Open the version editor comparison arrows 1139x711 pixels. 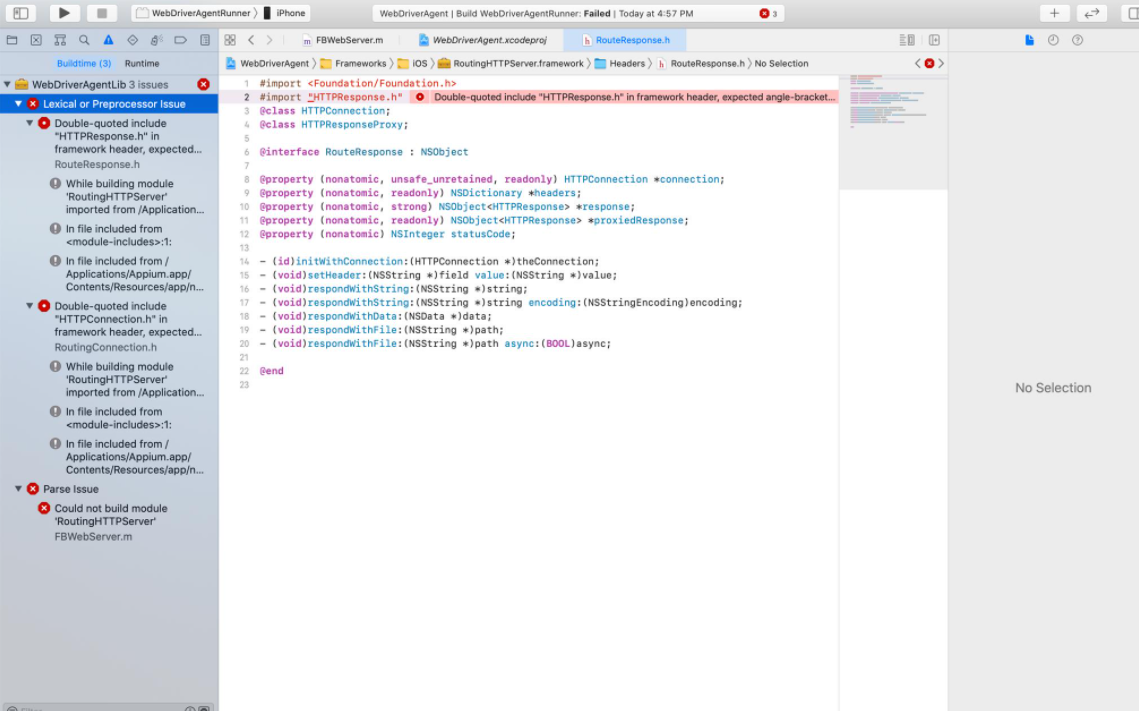pyautogui.click(x=1091, y=13)
